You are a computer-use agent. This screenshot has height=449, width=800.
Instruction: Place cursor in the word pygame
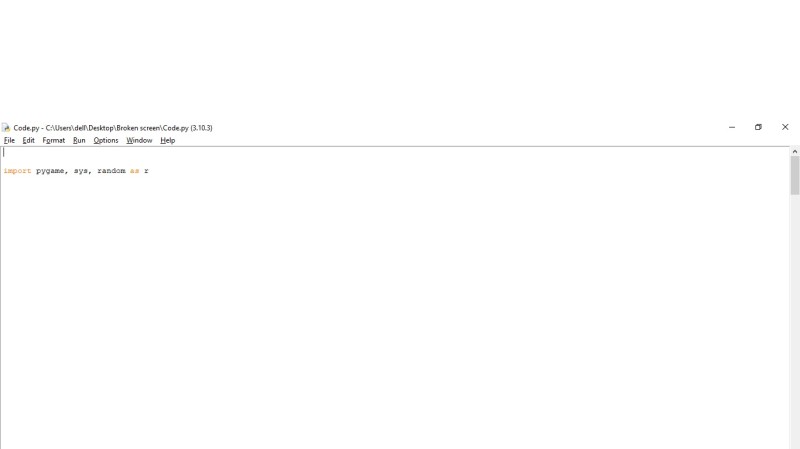point(51,171)
